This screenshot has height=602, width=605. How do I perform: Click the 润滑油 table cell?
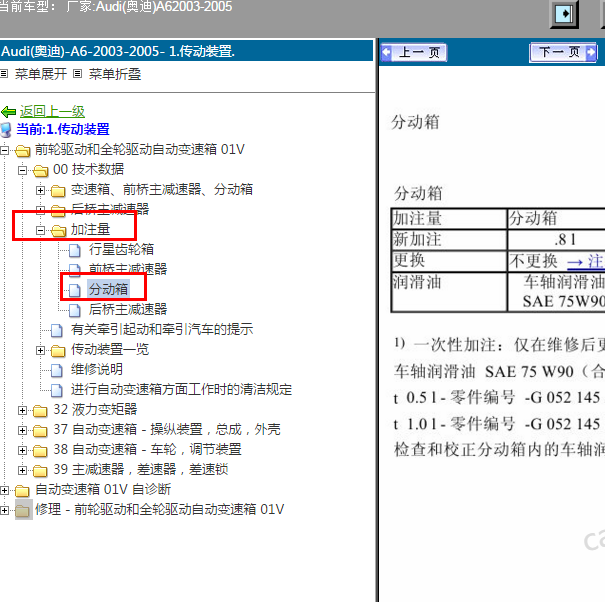pos(449,291)
